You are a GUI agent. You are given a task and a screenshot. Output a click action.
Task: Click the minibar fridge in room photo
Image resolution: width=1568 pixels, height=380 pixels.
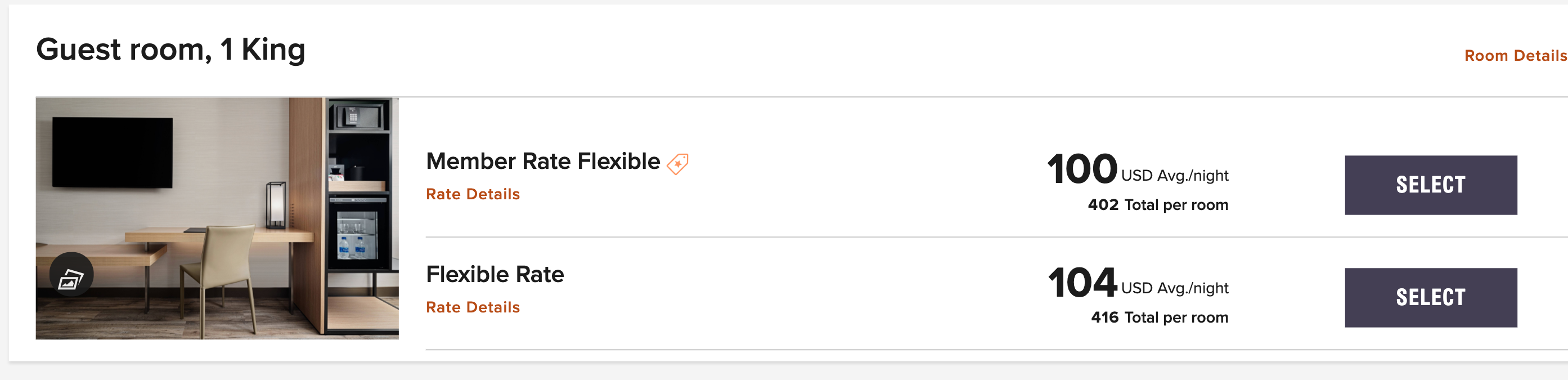(357, 234)
